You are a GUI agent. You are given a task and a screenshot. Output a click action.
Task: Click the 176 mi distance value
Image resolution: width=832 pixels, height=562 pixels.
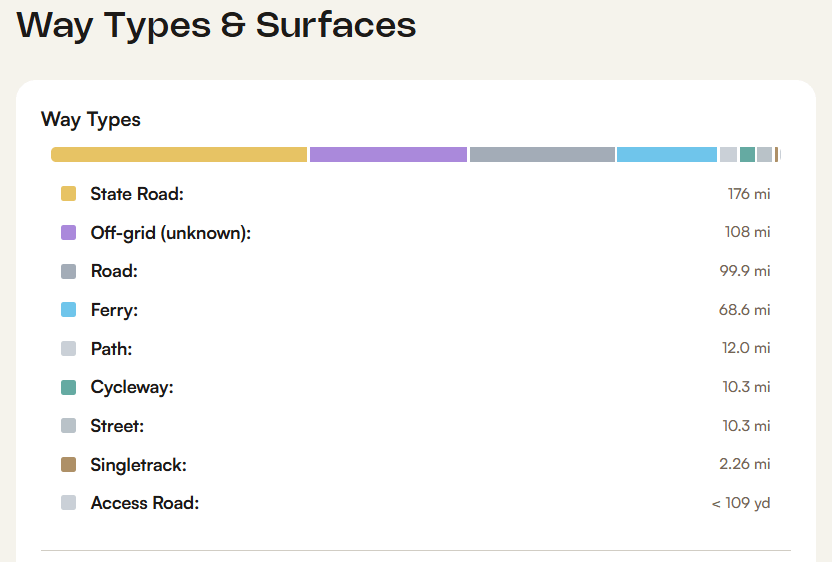point(749,194)
